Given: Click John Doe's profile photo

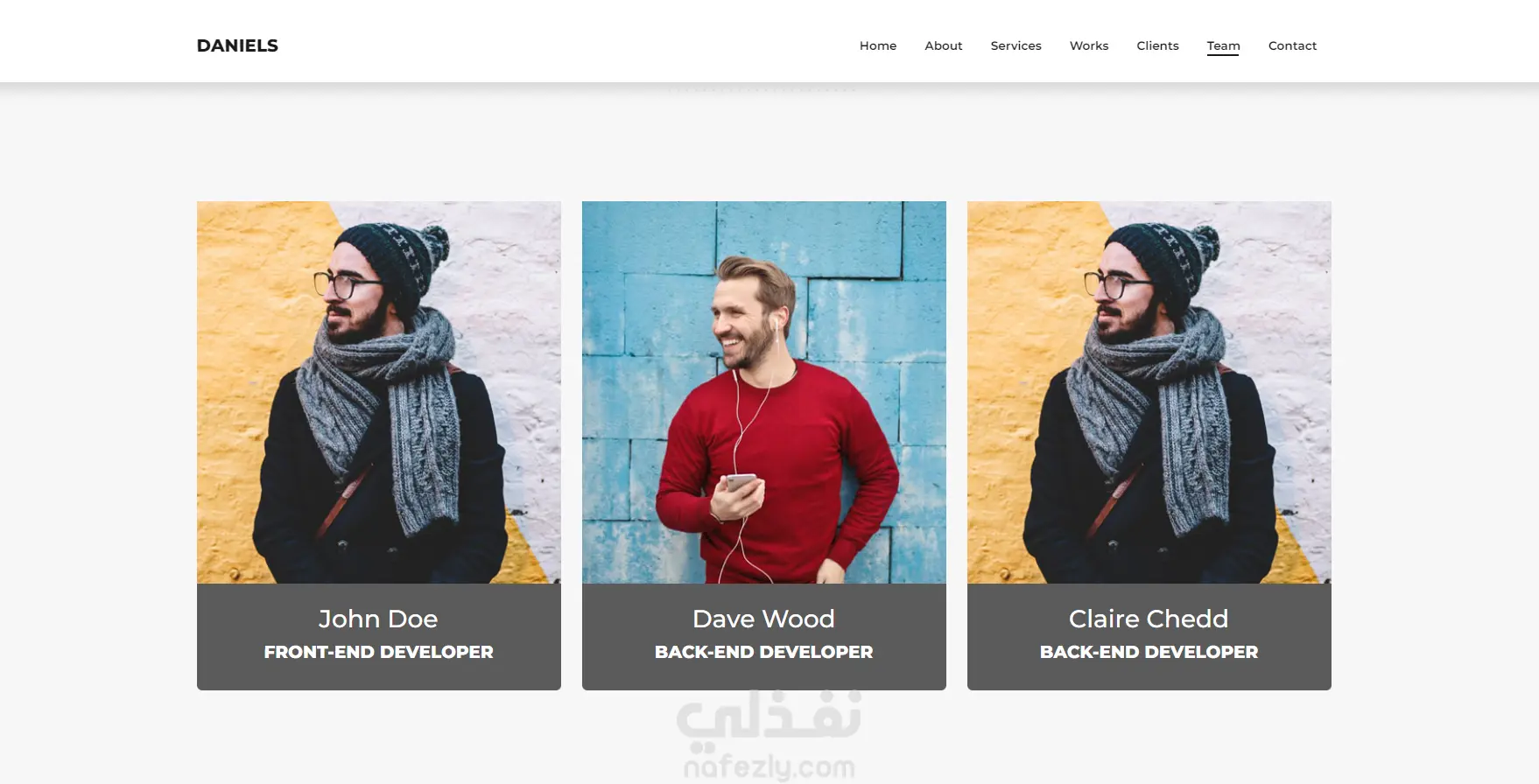Looking at the screenshot, I should (x=379, y=392).
